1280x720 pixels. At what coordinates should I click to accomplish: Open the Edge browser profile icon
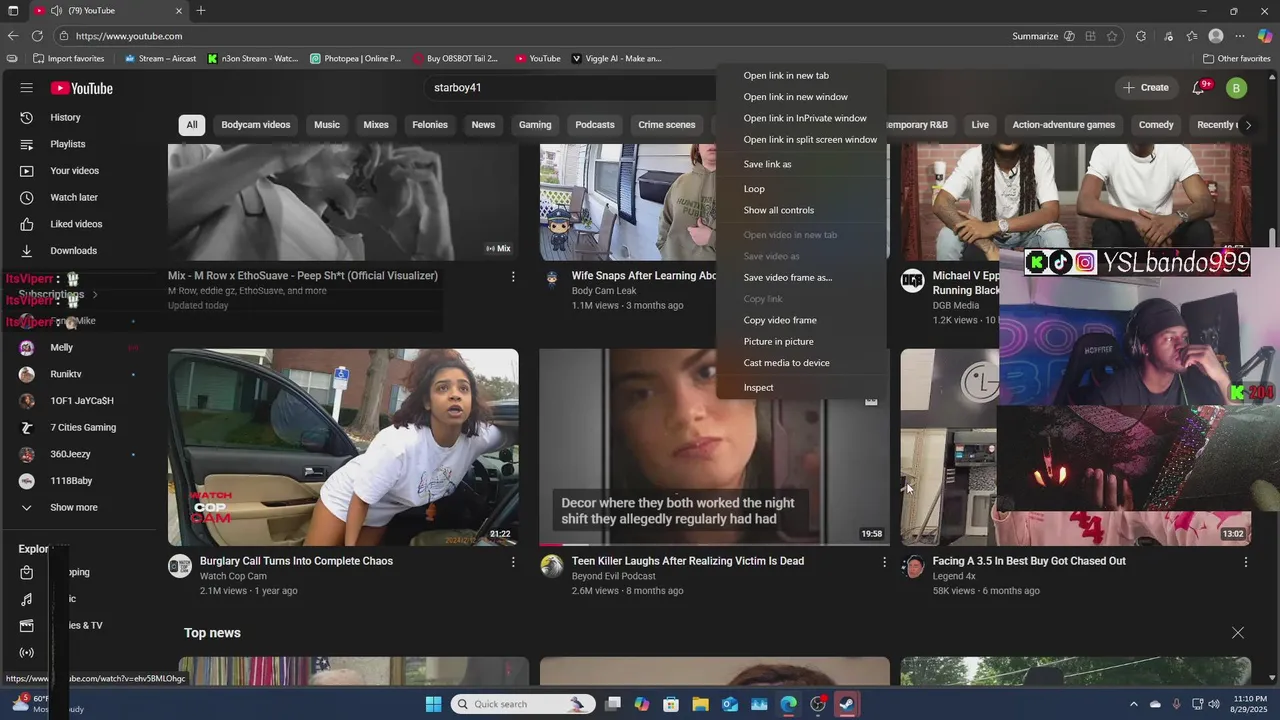click(x=1216, y=36)
